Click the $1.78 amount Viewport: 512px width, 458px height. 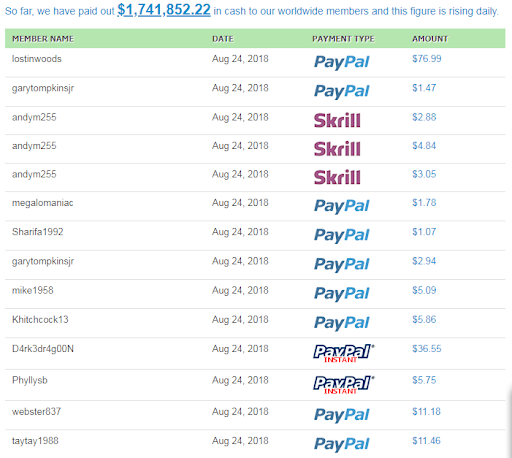coord(424,203)
